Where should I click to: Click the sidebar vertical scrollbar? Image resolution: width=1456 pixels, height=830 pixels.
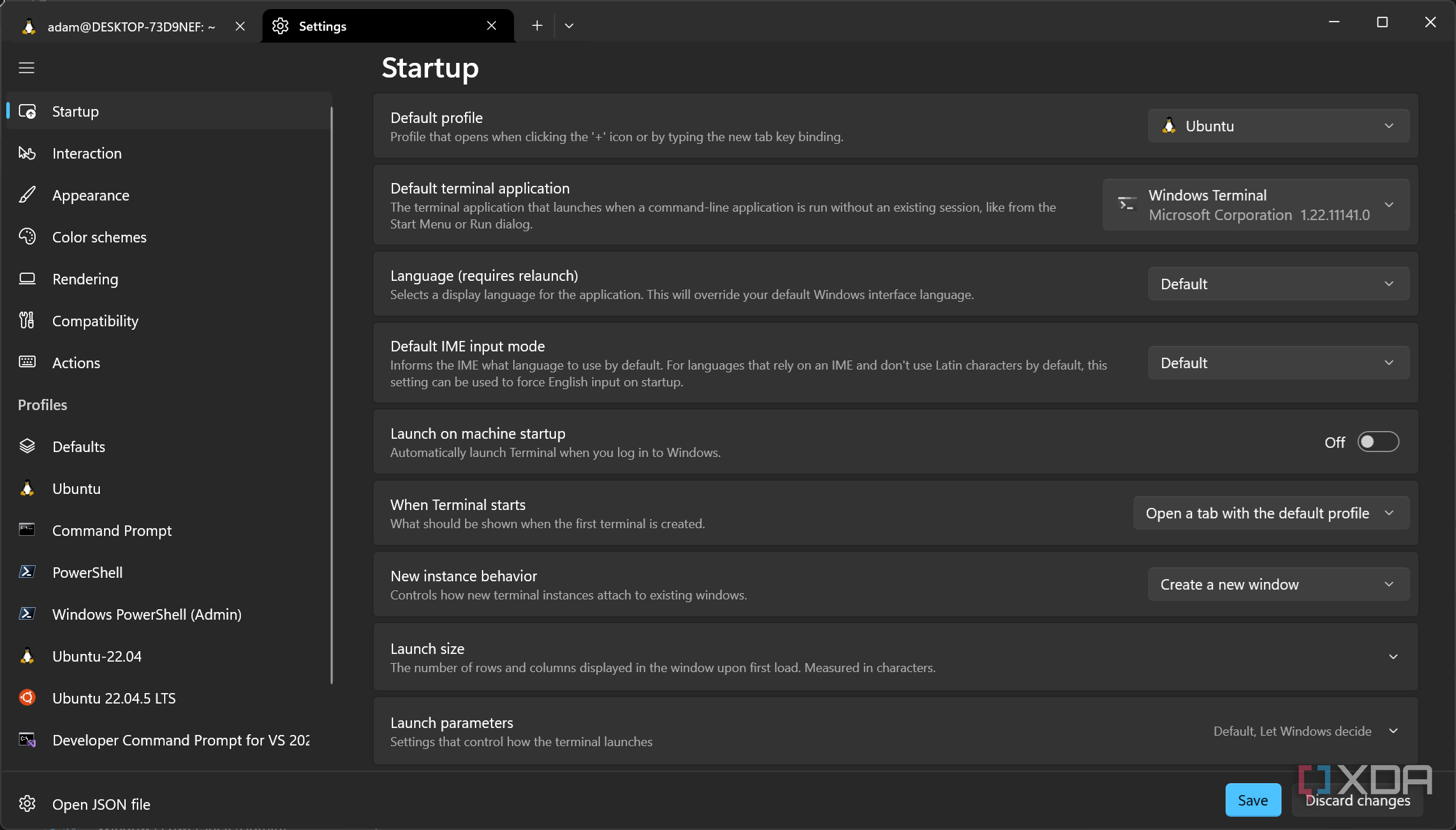click(332, 395)
